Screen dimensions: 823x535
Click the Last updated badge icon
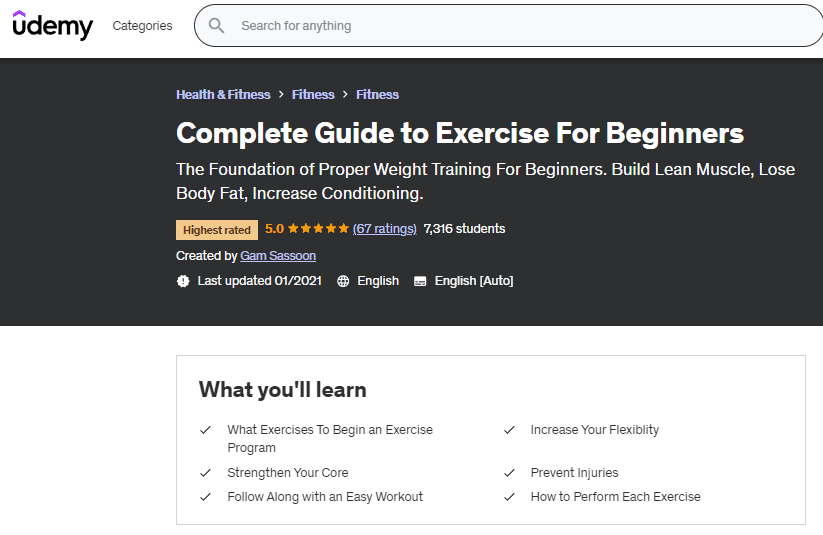click(183, 281)
